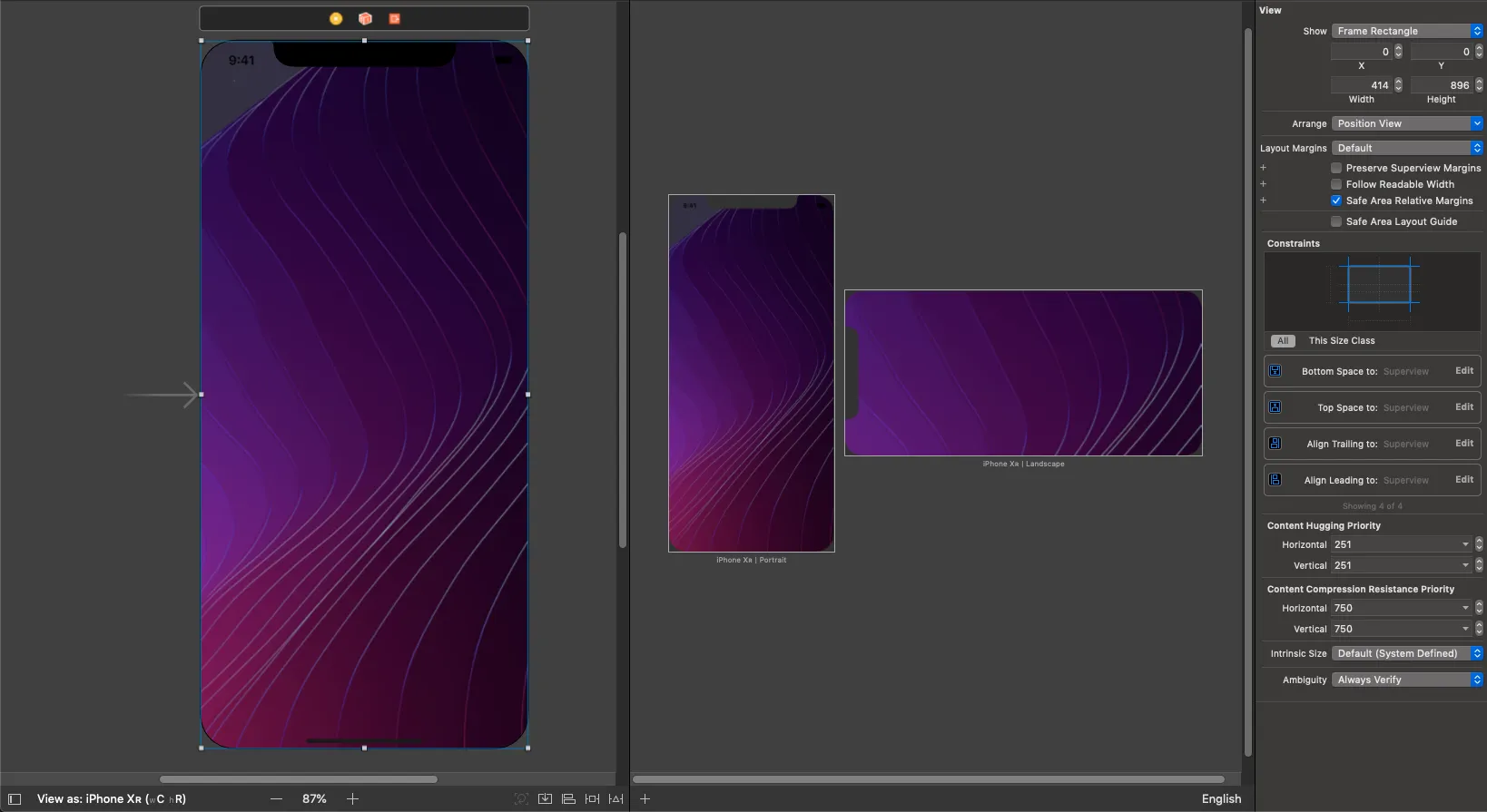The width and height of the screenshot is (1487, 812).
Task: Click the canvas vertical scrollbar
Action: (623, 390)
